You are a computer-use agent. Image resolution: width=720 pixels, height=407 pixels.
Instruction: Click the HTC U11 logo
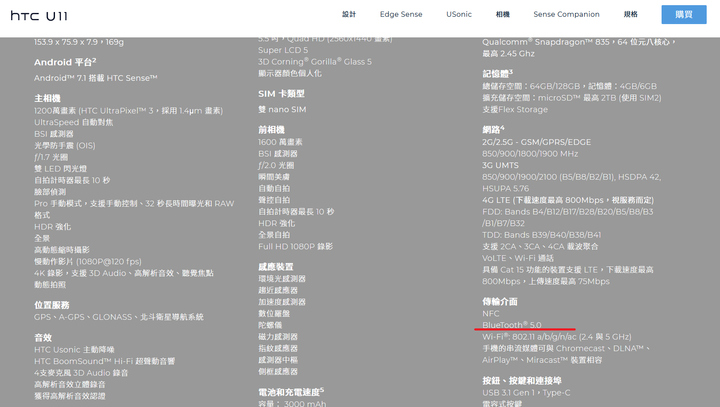coord(39,16)
